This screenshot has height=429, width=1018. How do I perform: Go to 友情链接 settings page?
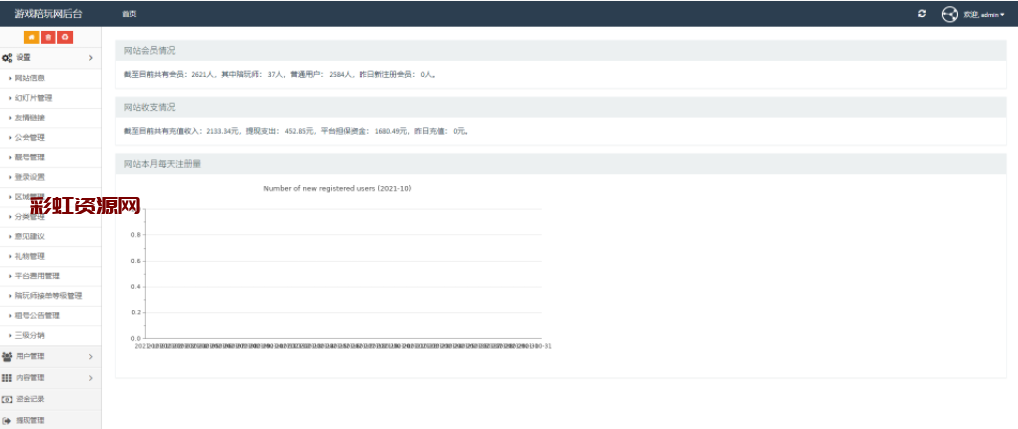[30, 118]
